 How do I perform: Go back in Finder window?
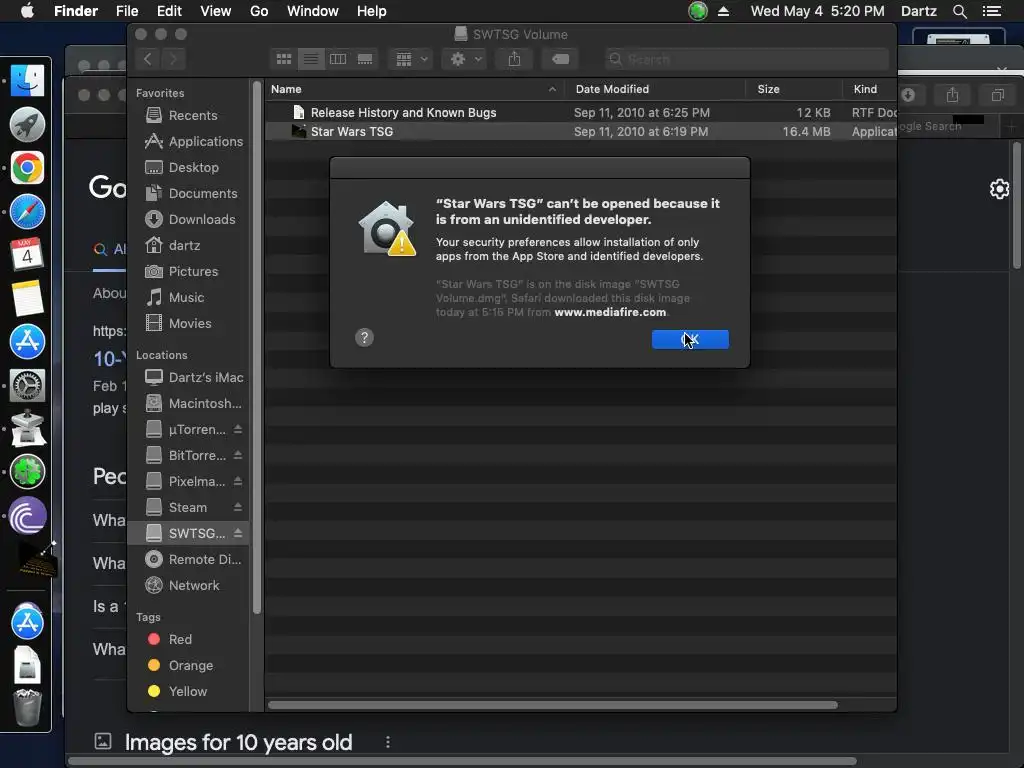pos(148,59)
